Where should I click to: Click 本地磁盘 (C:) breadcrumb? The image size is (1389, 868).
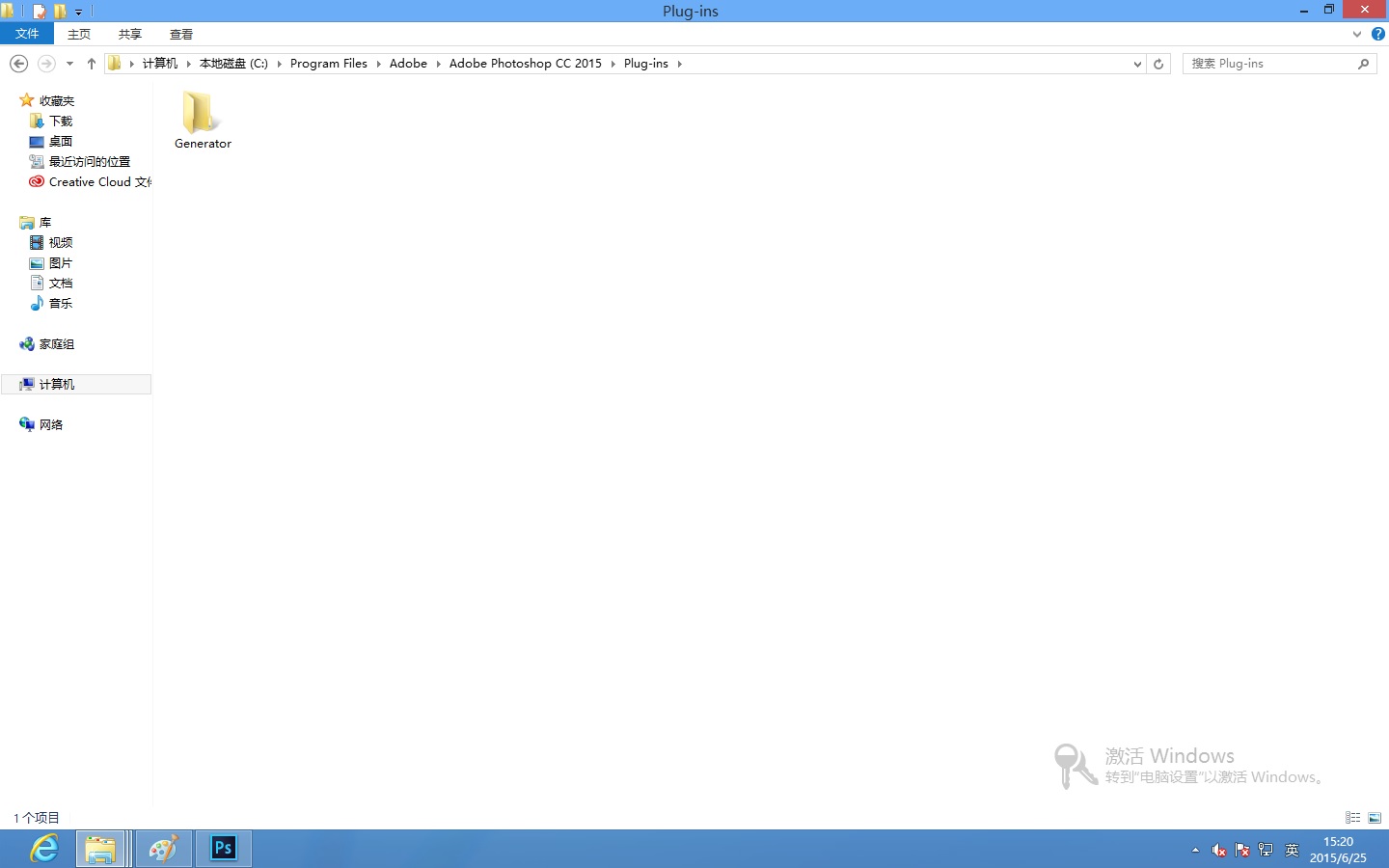point(233,64)
